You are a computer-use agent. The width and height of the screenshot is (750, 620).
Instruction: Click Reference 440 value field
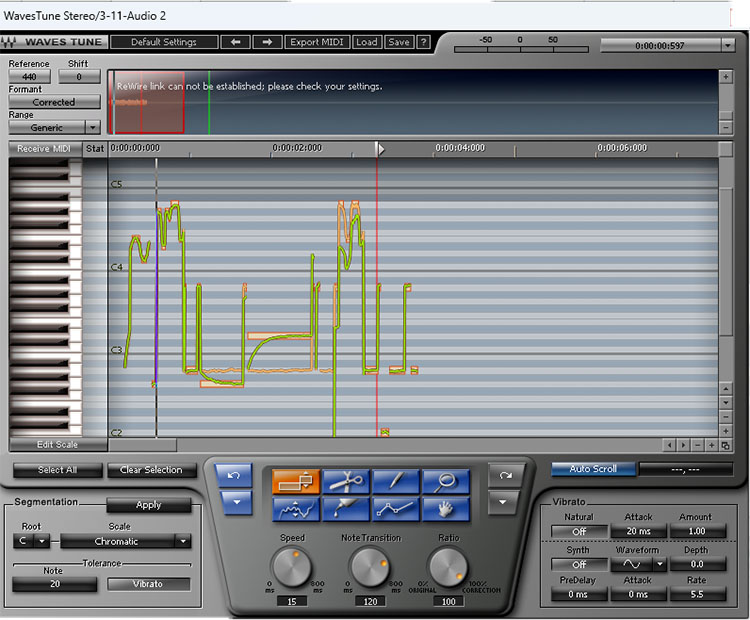point(29,77)
